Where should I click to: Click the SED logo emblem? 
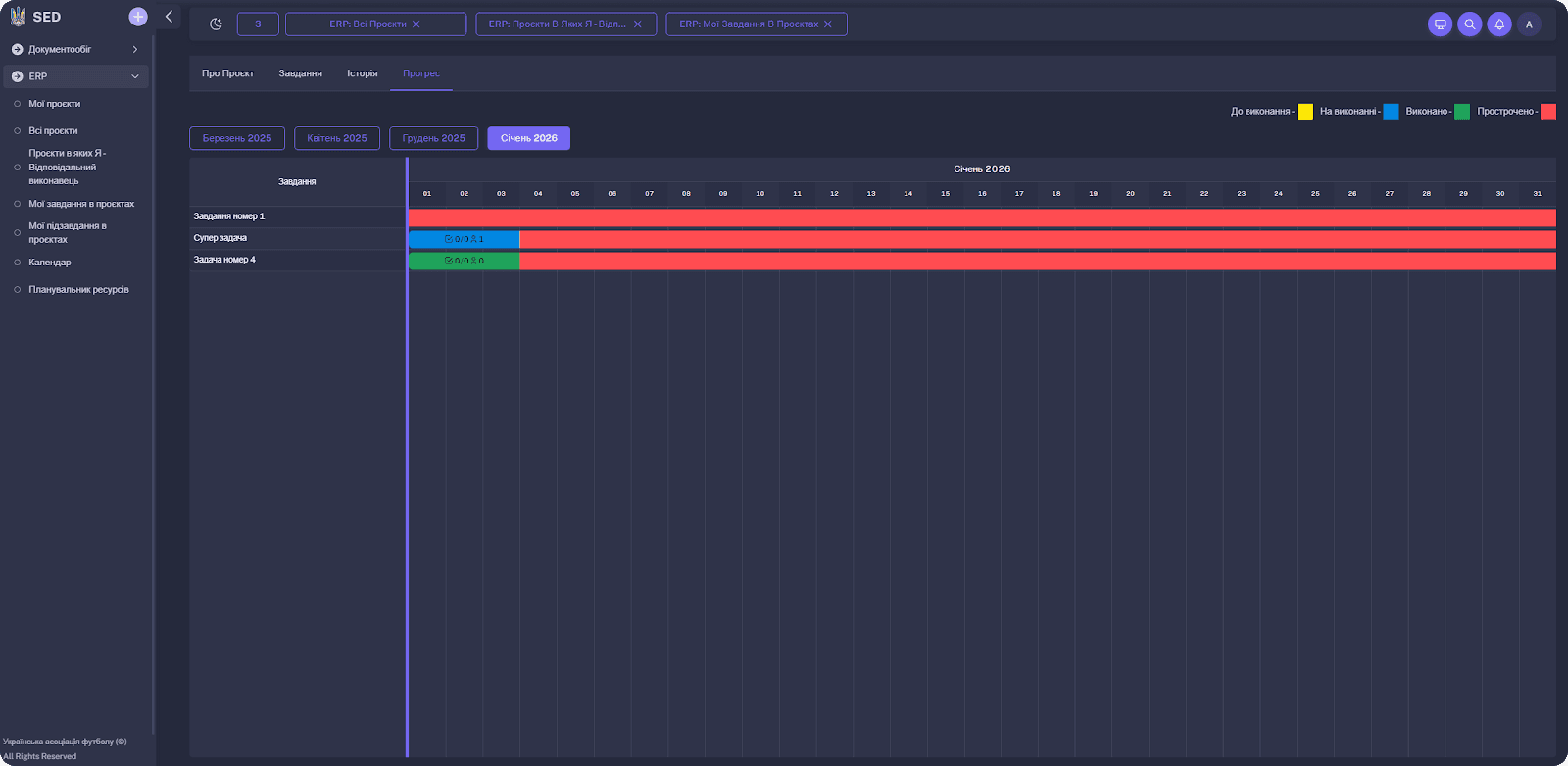(18, 17)
